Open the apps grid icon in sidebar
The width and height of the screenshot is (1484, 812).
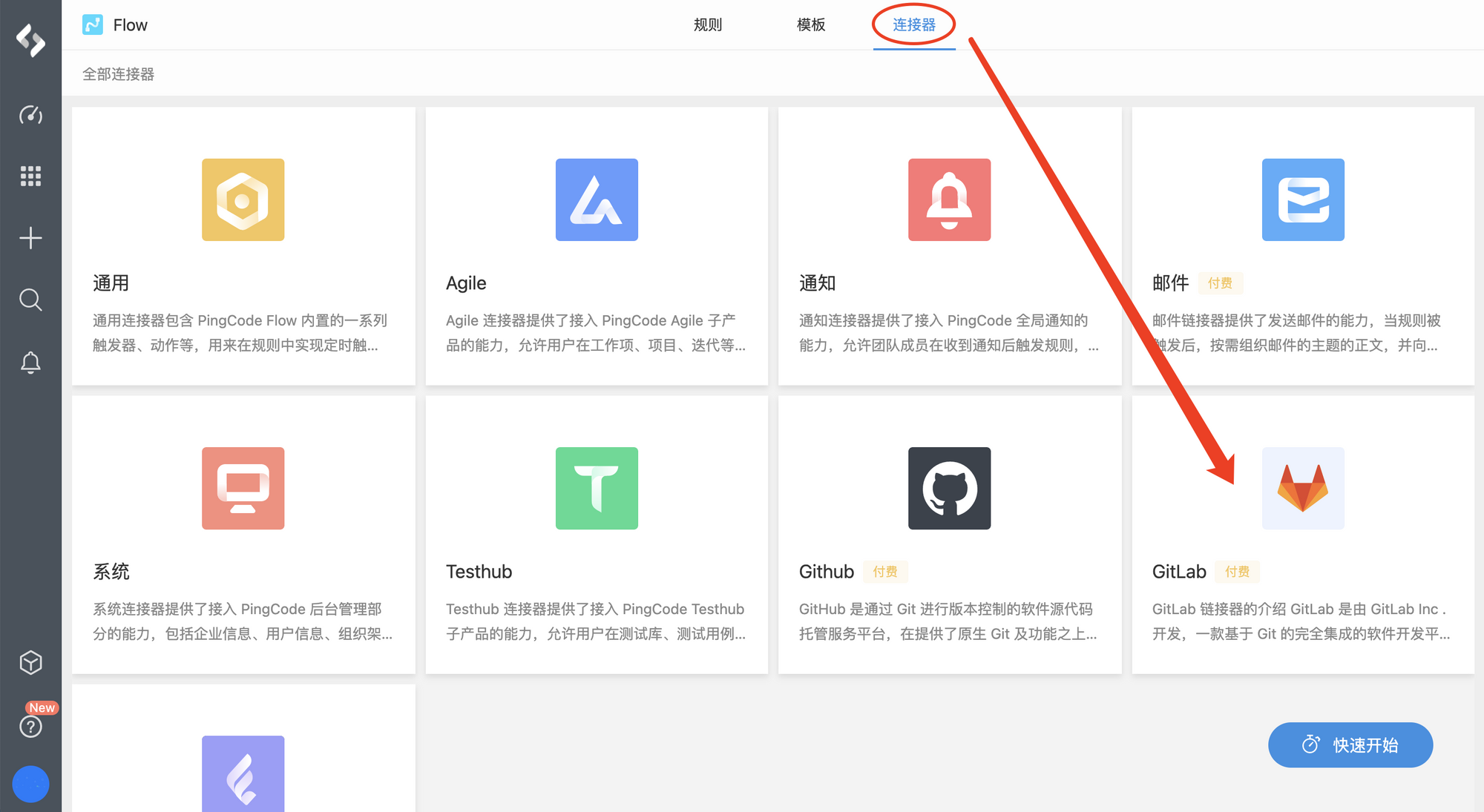pos(30,176)
